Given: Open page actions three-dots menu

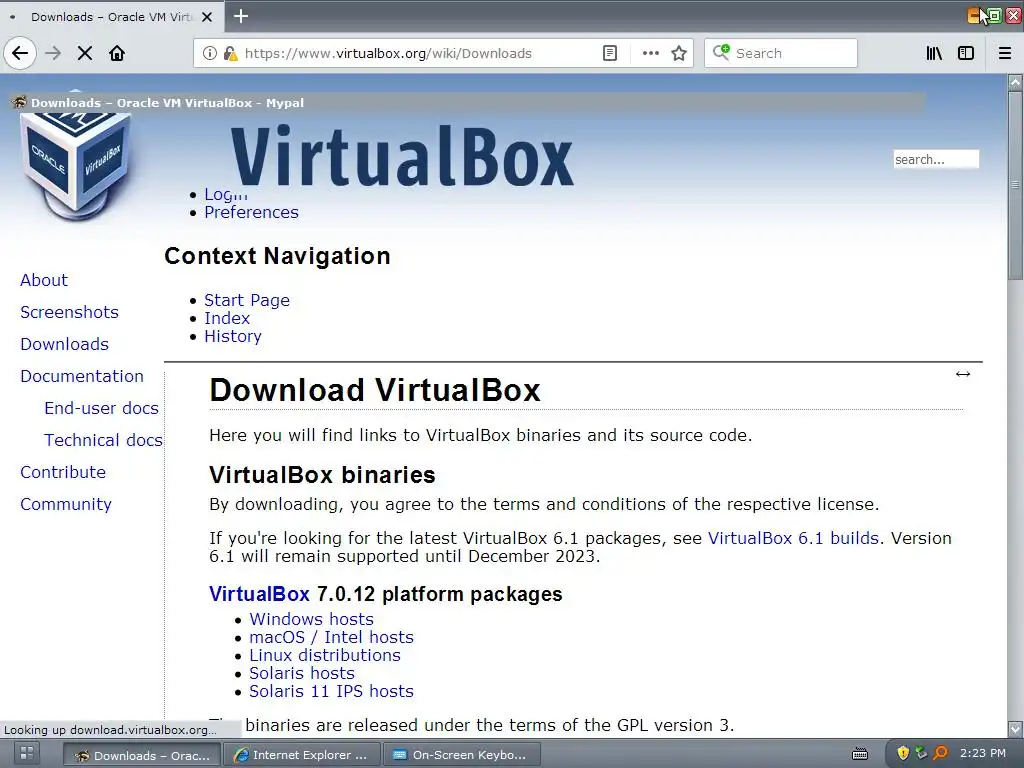Looking at the screenshot, I should [x=650, y=53].
